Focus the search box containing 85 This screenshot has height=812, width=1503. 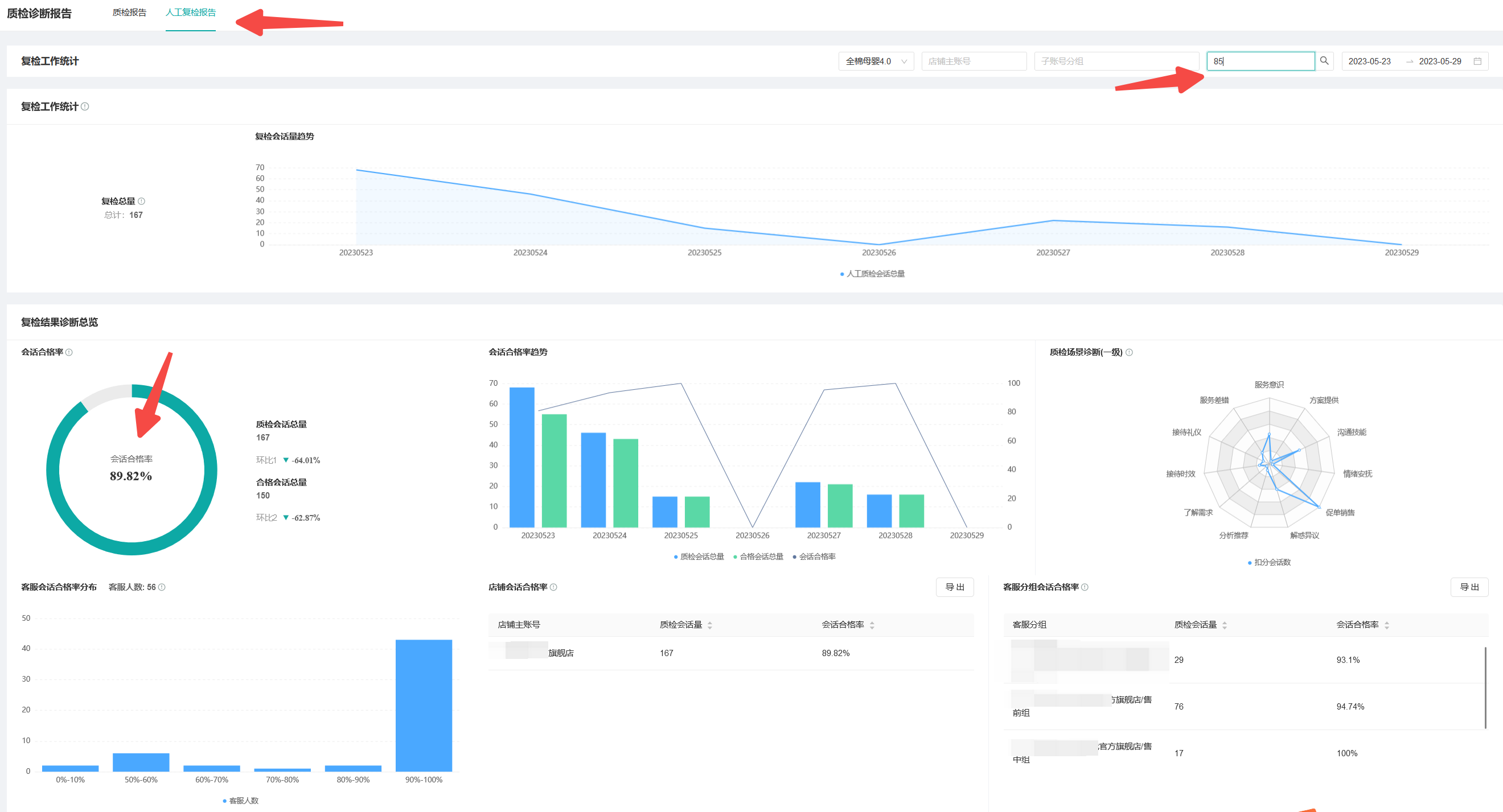point(1260,61)
